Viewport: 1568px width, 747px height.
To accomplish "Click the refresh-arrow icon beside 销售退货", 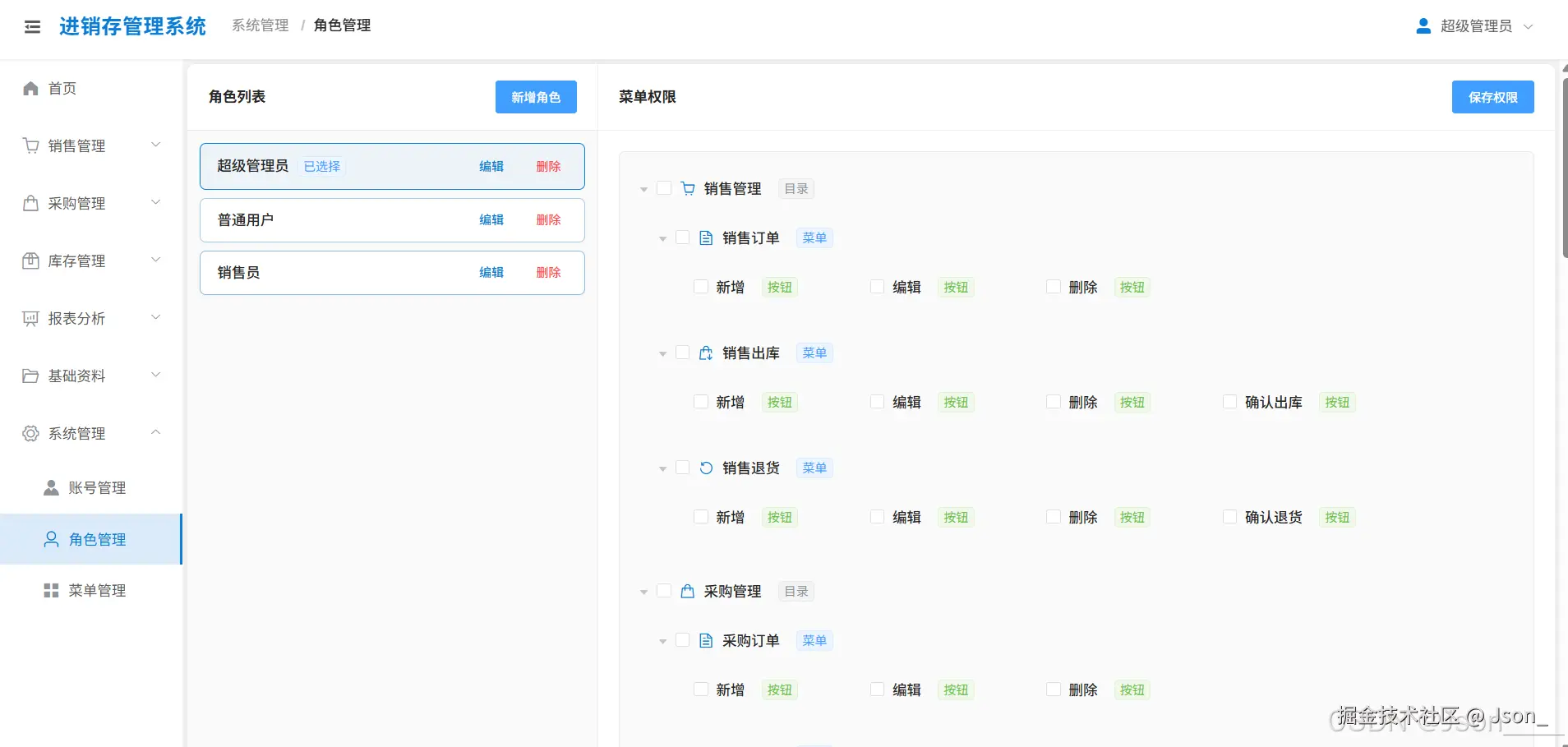I will pos(706,468).
